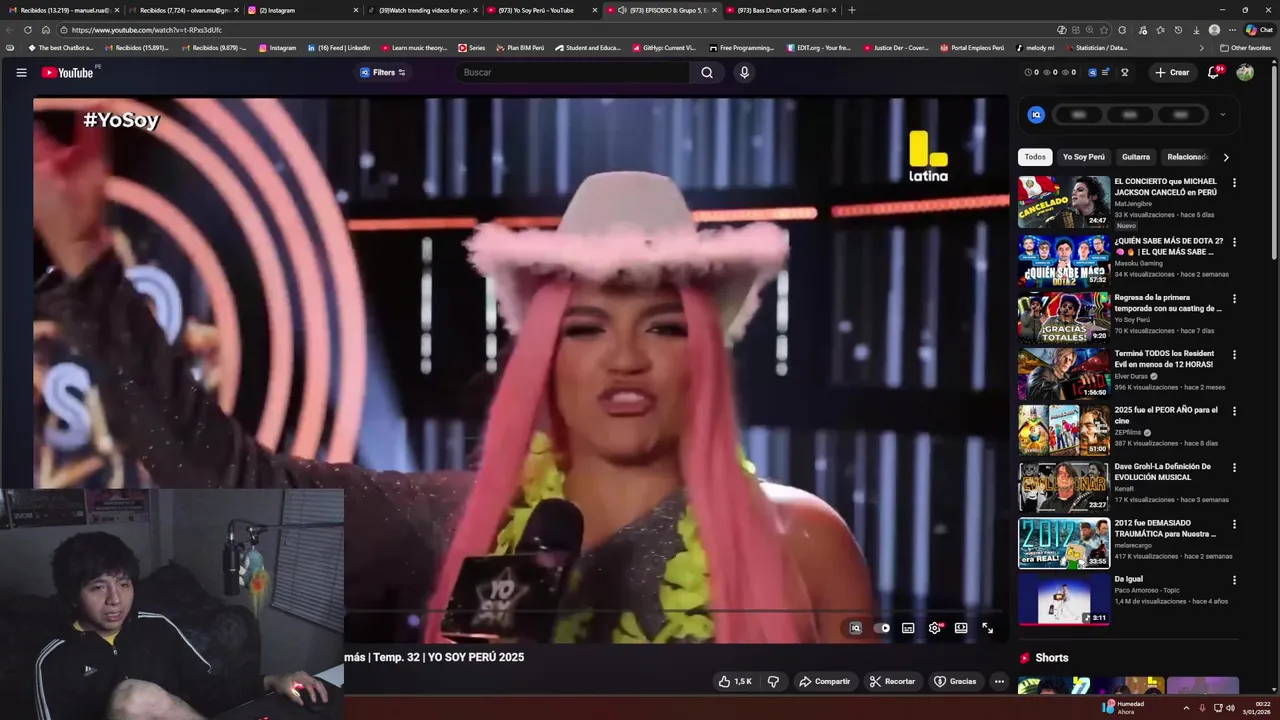Open the LinkedIn Feed bookmark
This screenshot has width=1280, height=720.
click(x=339, y=47)
